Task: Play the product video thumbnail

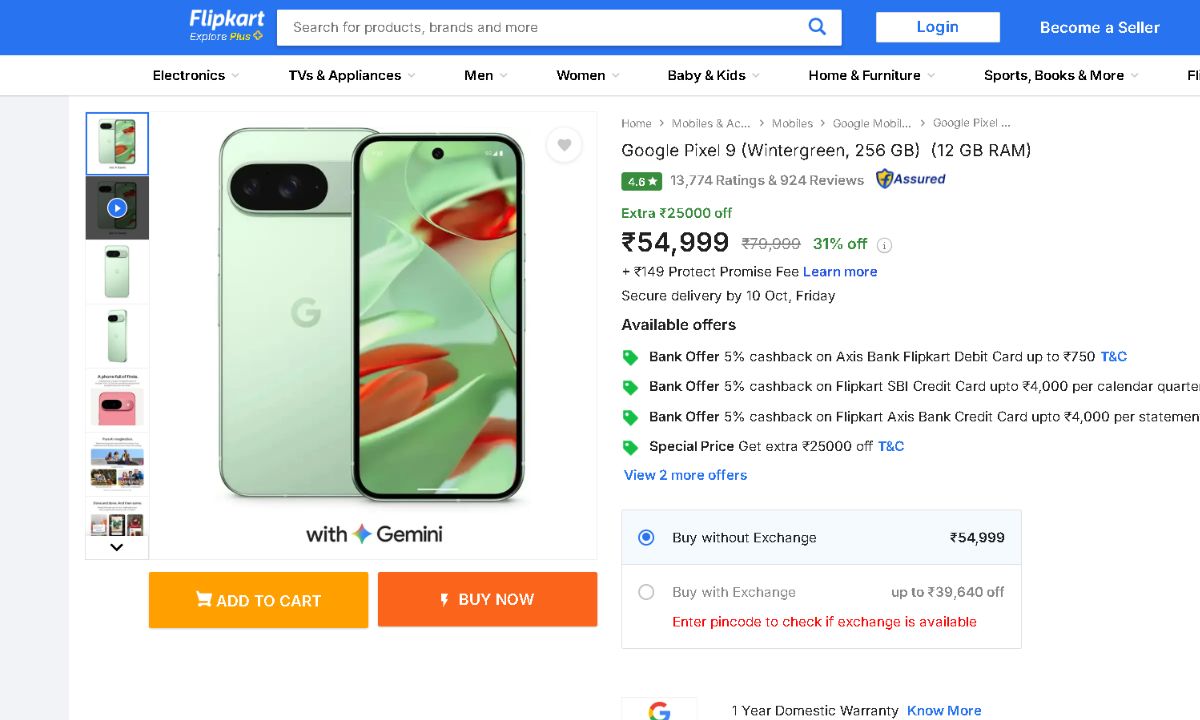Action: click(117, 208)
